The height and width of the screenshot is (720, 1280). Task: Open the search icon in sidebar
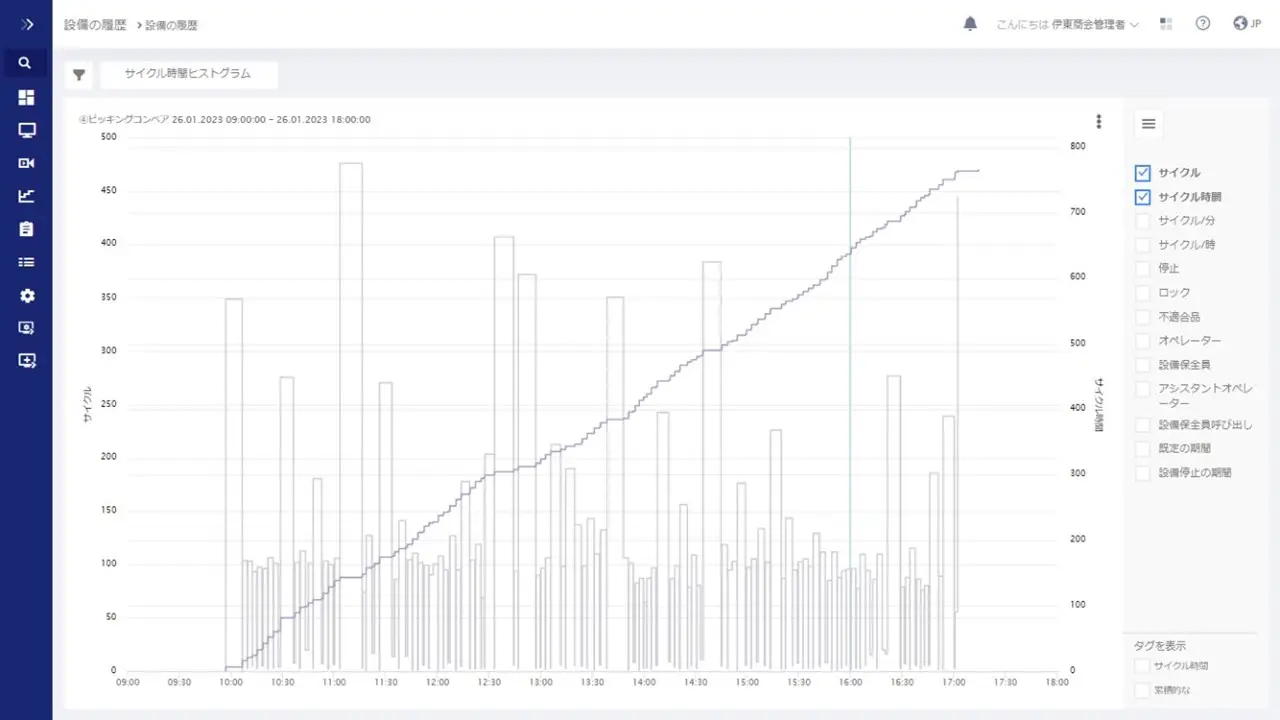point(26,63)
